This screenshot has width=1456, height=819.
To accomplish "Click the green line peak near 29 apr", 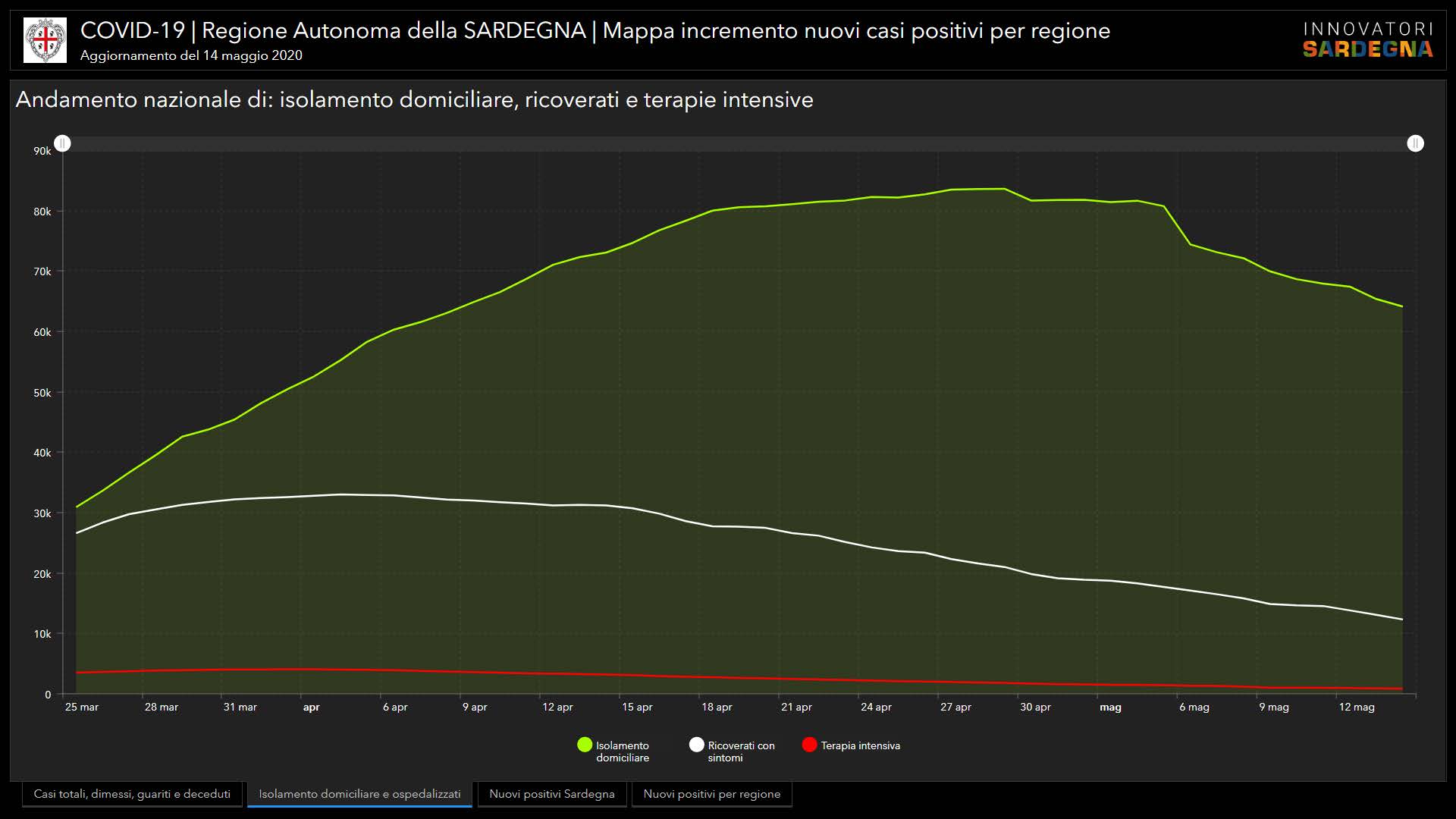I will (x=1004, y=189).
